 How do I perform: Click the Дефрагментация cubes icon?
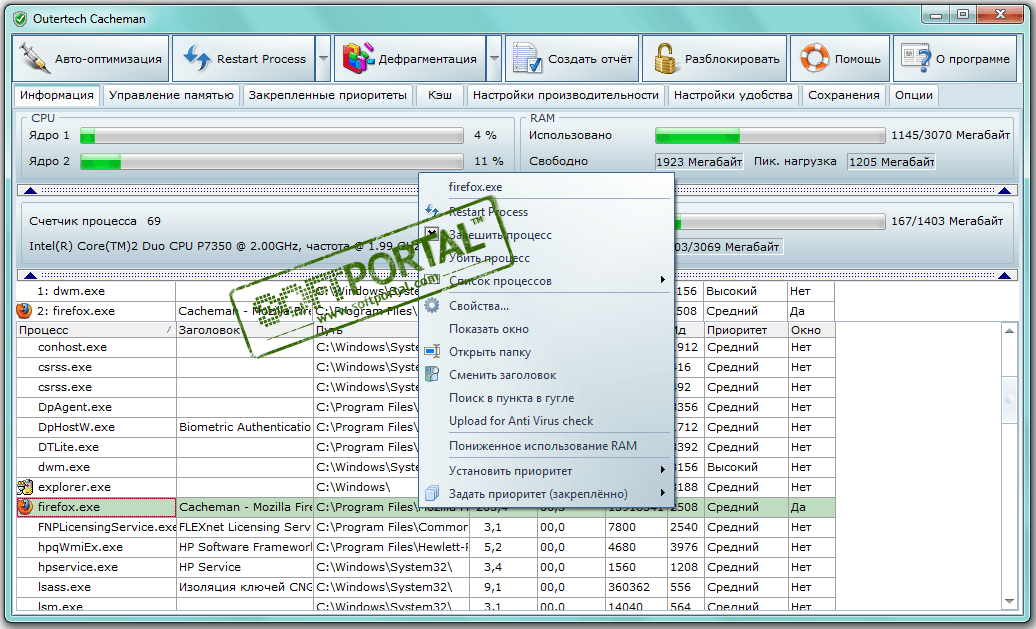click(x=357, y=58)
